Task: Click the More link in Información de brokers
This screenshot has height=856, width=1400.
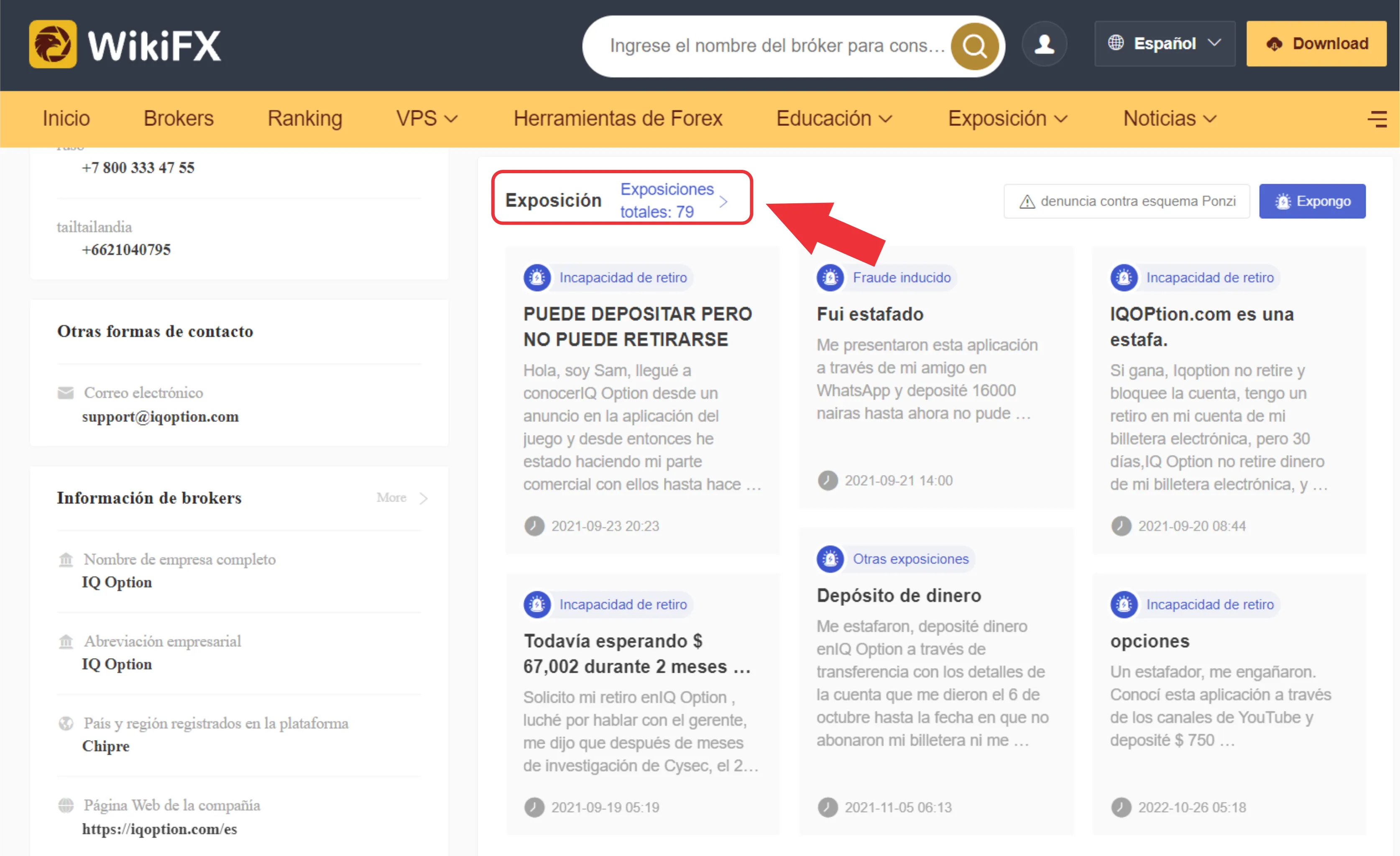Action: point(391,497)
